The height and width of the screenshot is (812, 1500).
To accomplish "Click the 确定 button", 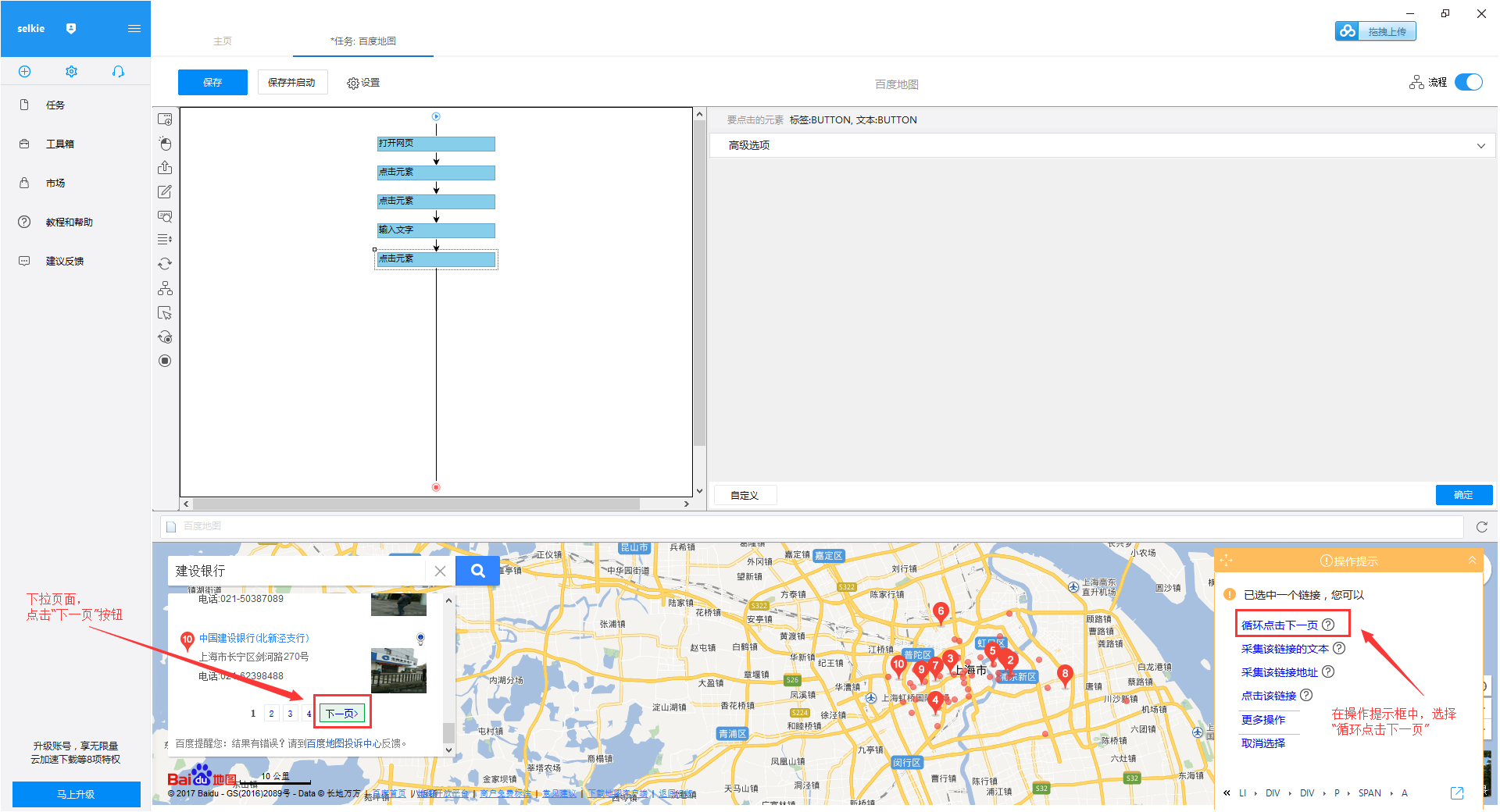I will tap(1464, 495).
